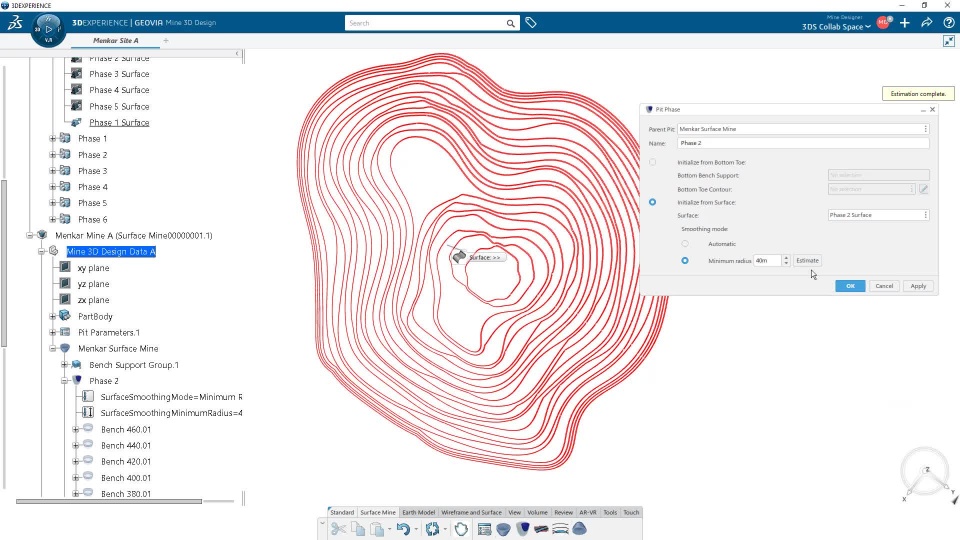Select the Menkar Site A tab

[115, 40]
